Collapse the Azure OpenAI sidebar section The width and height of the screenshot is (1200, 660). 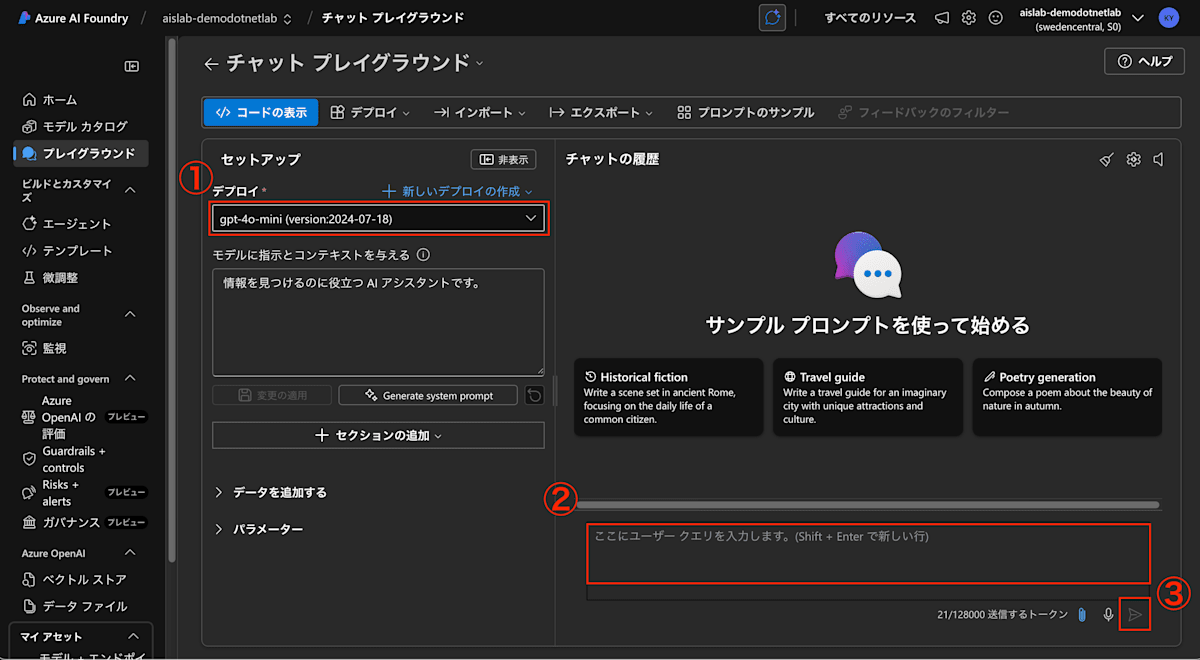pyautogui.click(x=130, y=552)
